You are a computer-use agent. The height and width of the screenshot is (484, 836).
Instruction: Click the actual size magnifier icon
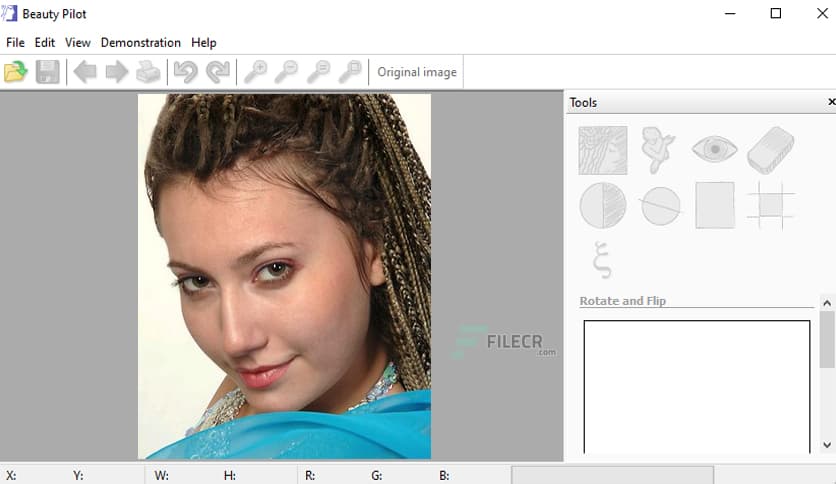coord(319,71)
